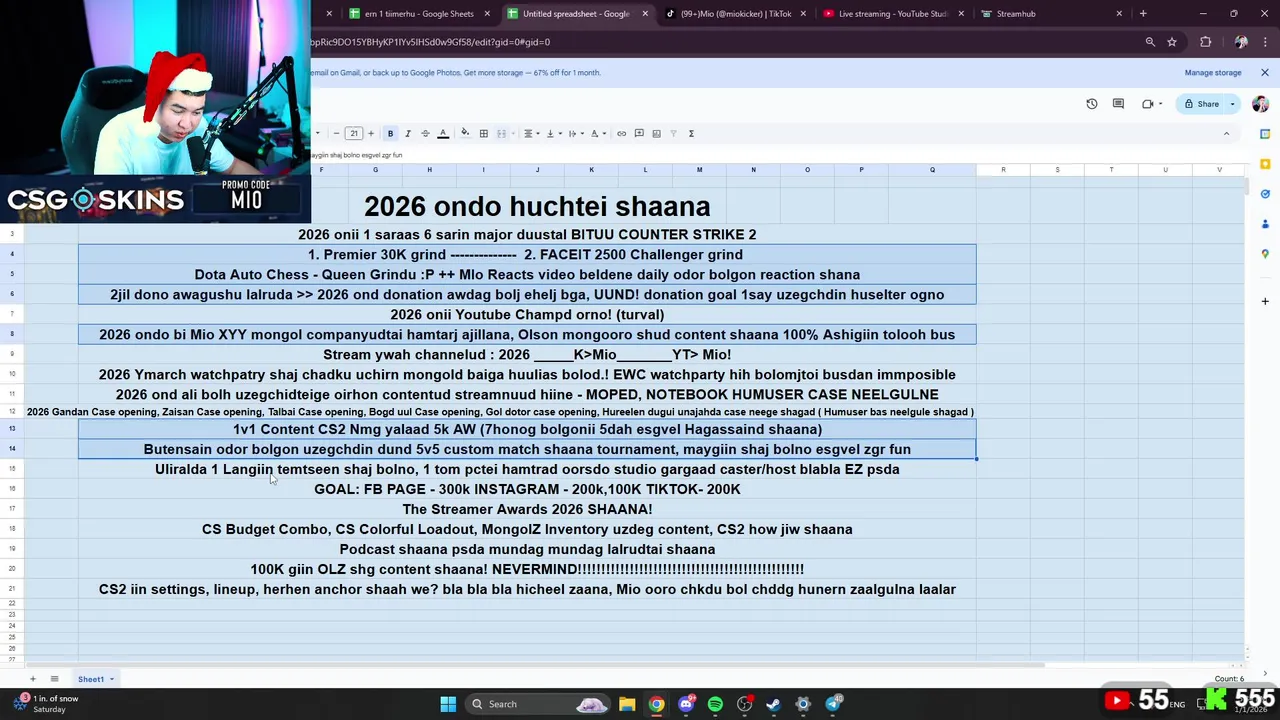Decrease font size with the minus button
1280x720 pixels.
coord(336,133)
